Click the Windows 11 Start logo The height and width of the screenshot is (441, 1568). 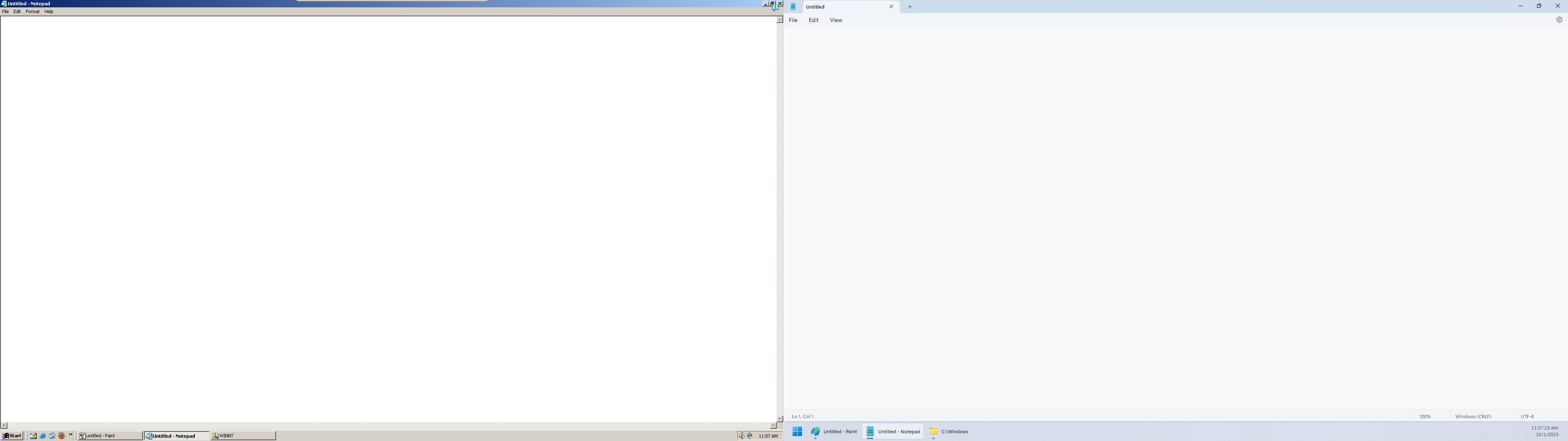[797, 431]
